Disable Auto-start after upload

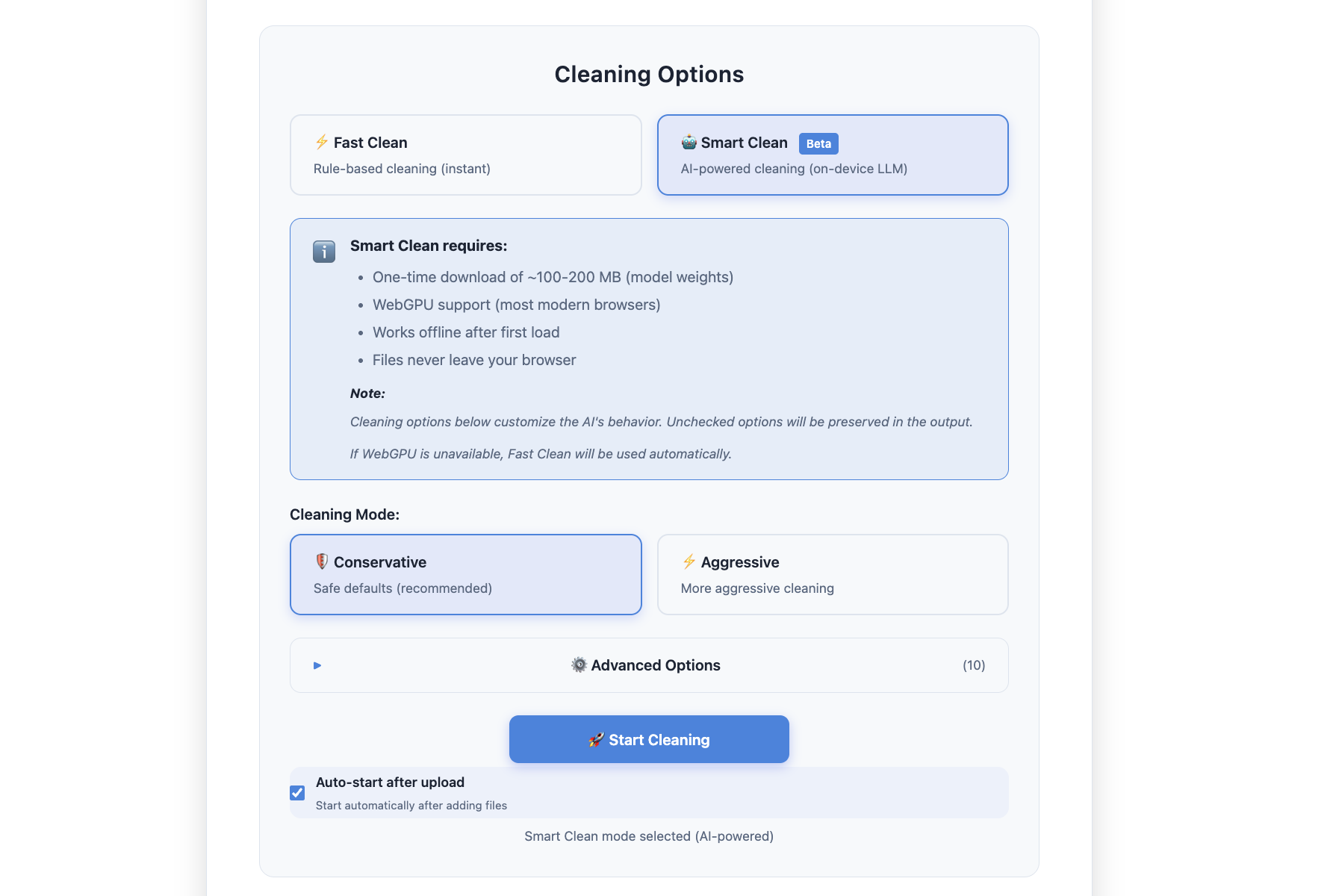pos(297,793)
